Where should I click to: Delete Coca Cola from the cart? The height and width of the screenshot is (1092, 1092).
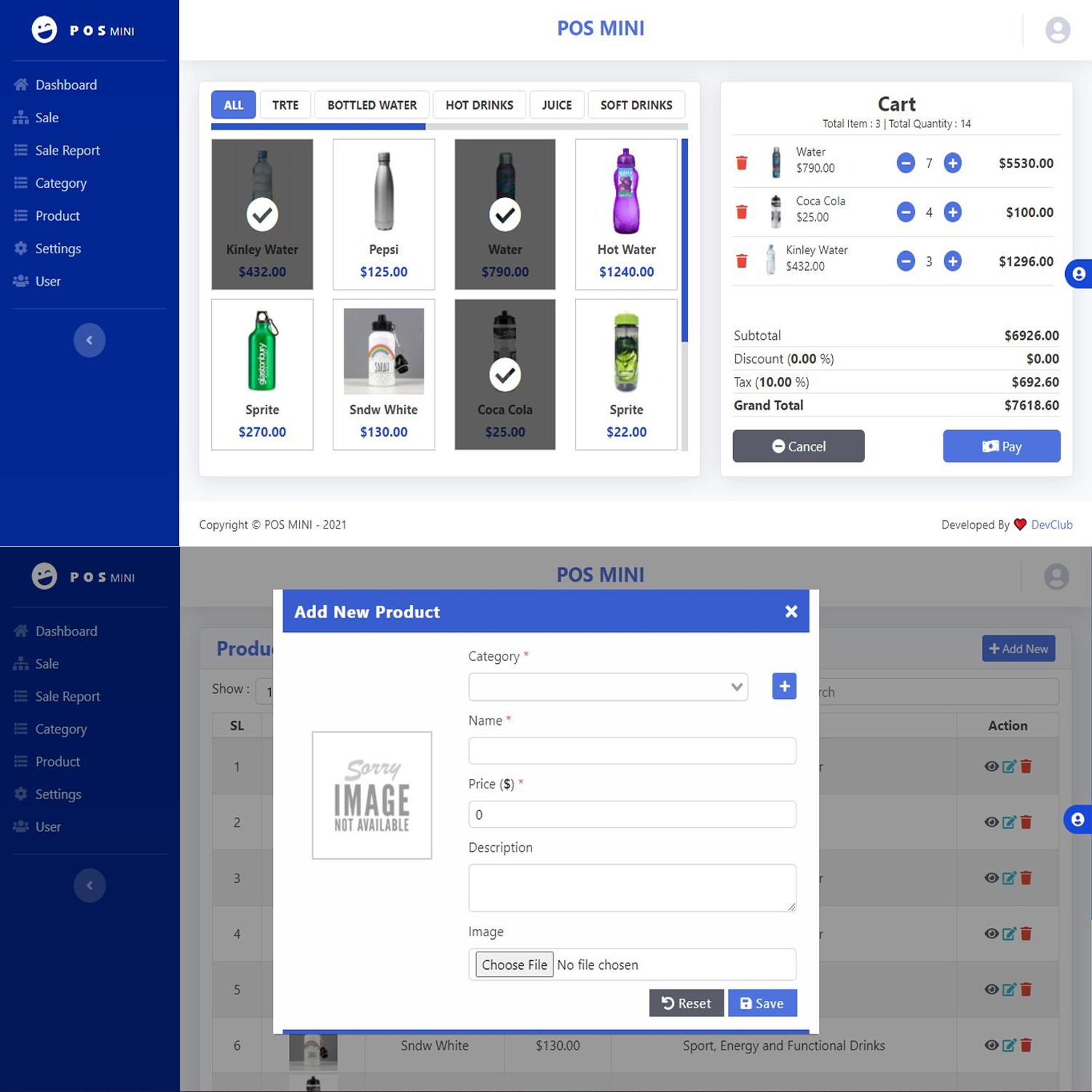tap(741, 213)
